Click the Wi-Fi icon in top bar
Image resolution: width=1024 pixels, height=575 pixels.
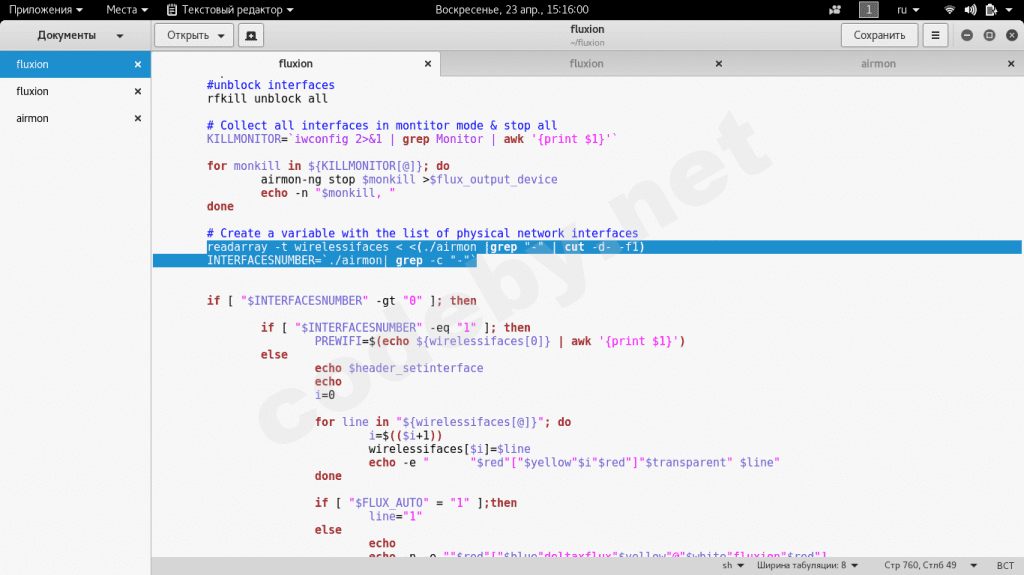tap(949, 9)
